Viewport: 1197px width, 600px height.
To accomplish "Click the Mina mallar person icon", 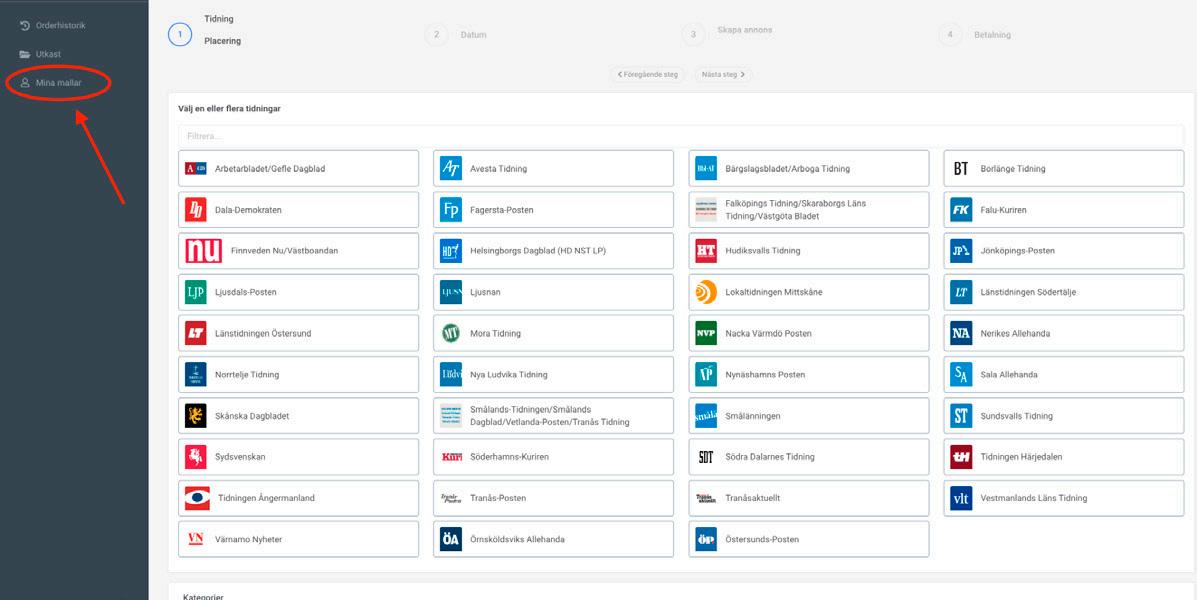I will [x=24, y=82].
